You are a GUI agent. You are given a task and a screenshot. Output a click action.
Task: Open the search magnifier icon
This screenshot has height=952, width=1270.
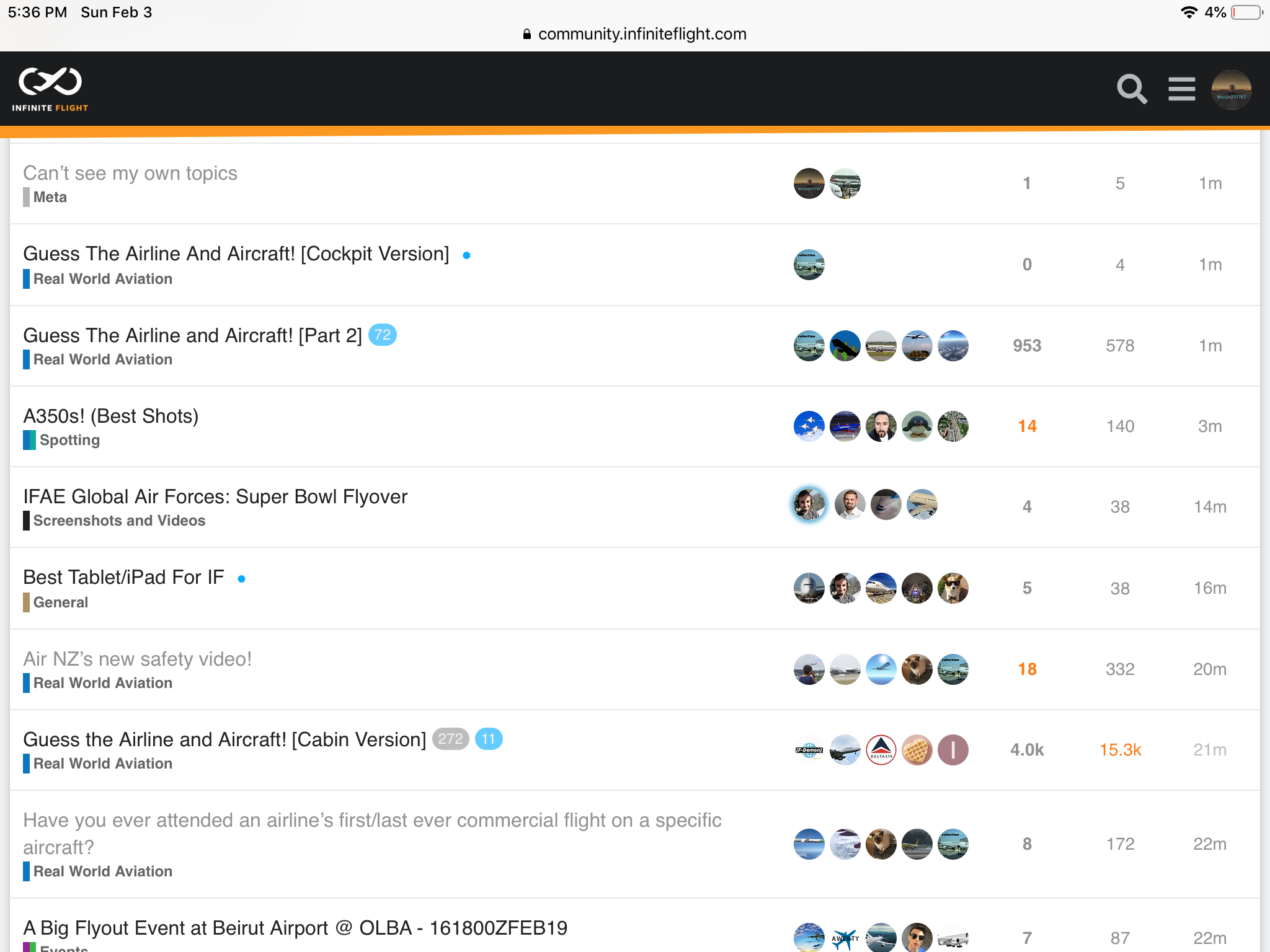[1132, 89]
